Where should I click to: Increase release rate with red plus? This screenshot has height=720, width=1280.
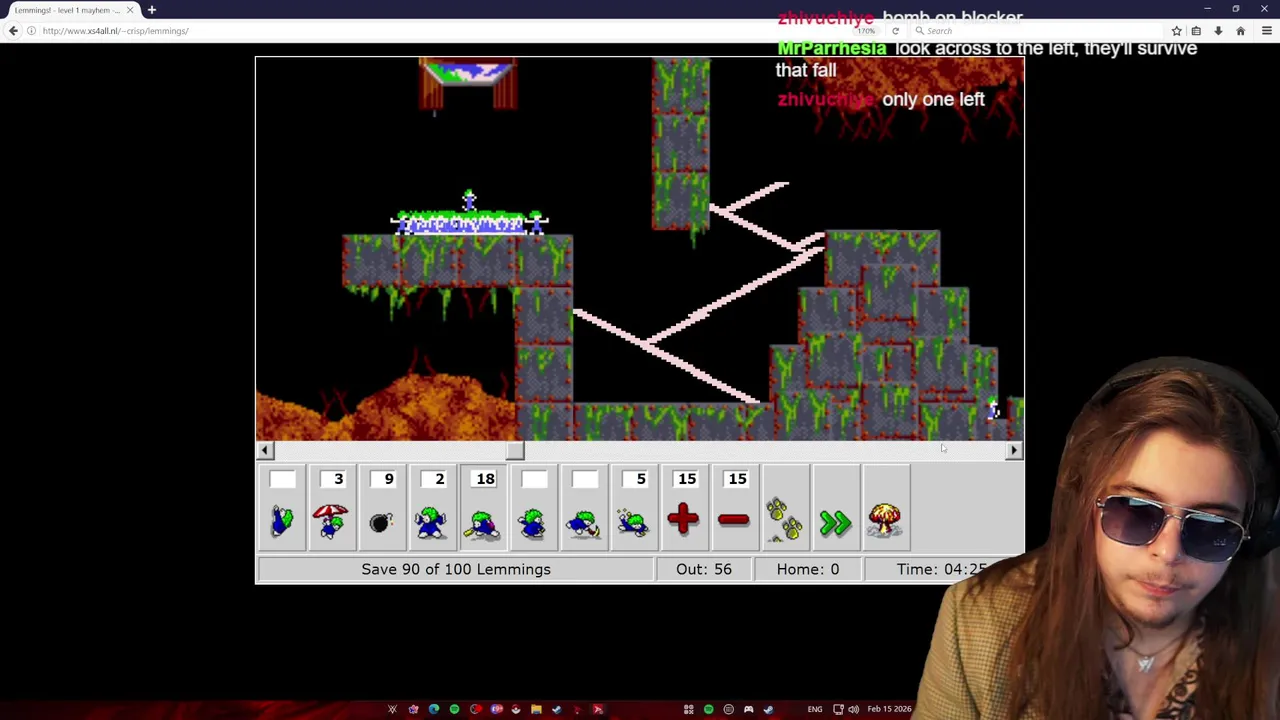click(684, 520)
